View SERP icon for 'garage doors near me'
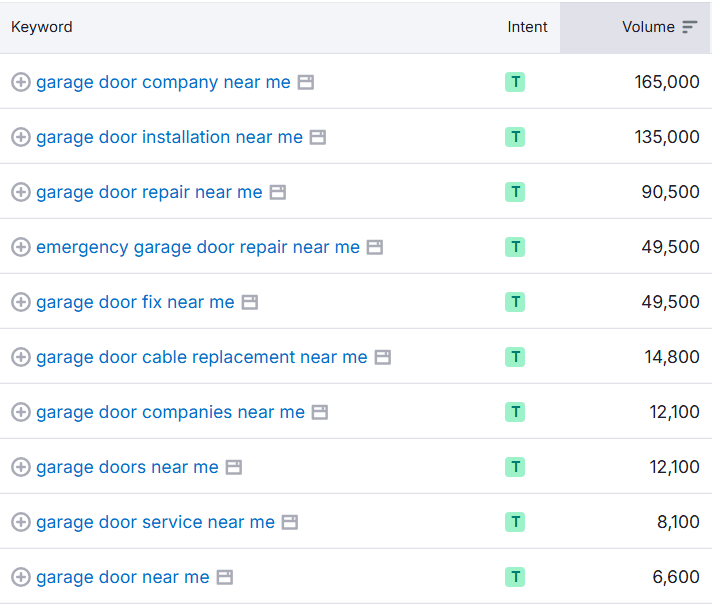This screenshot has width=712, height=606. click(234, 467)
